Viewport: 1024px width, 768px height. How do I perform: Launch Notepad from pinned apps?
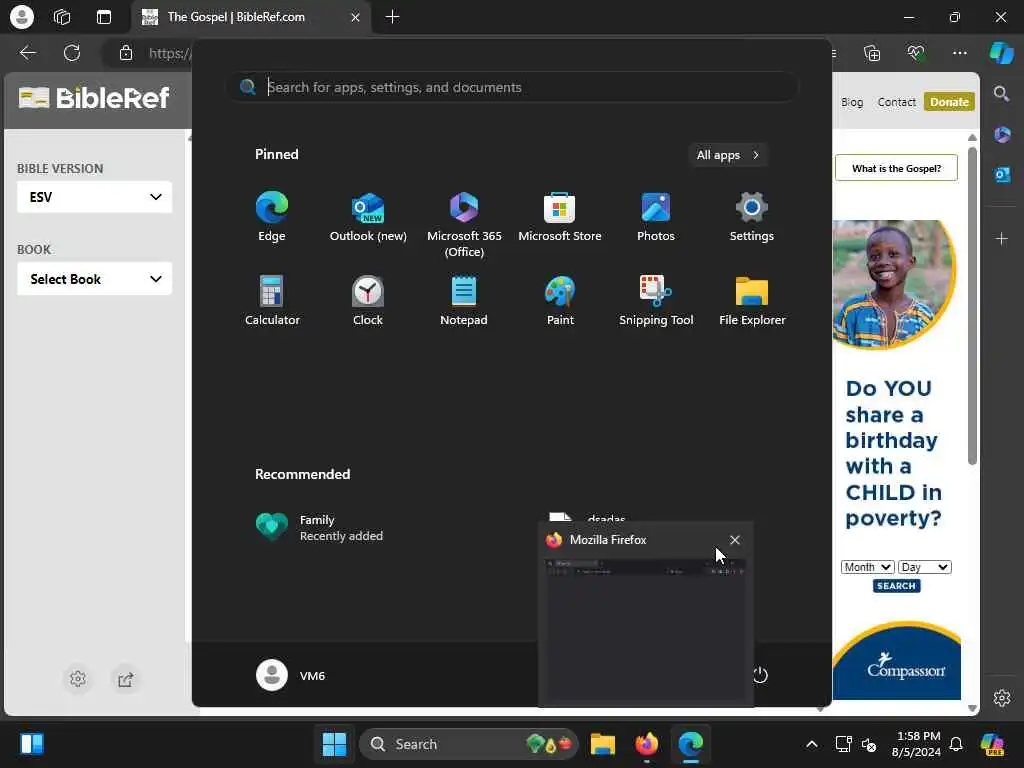[x=464, y=301]
